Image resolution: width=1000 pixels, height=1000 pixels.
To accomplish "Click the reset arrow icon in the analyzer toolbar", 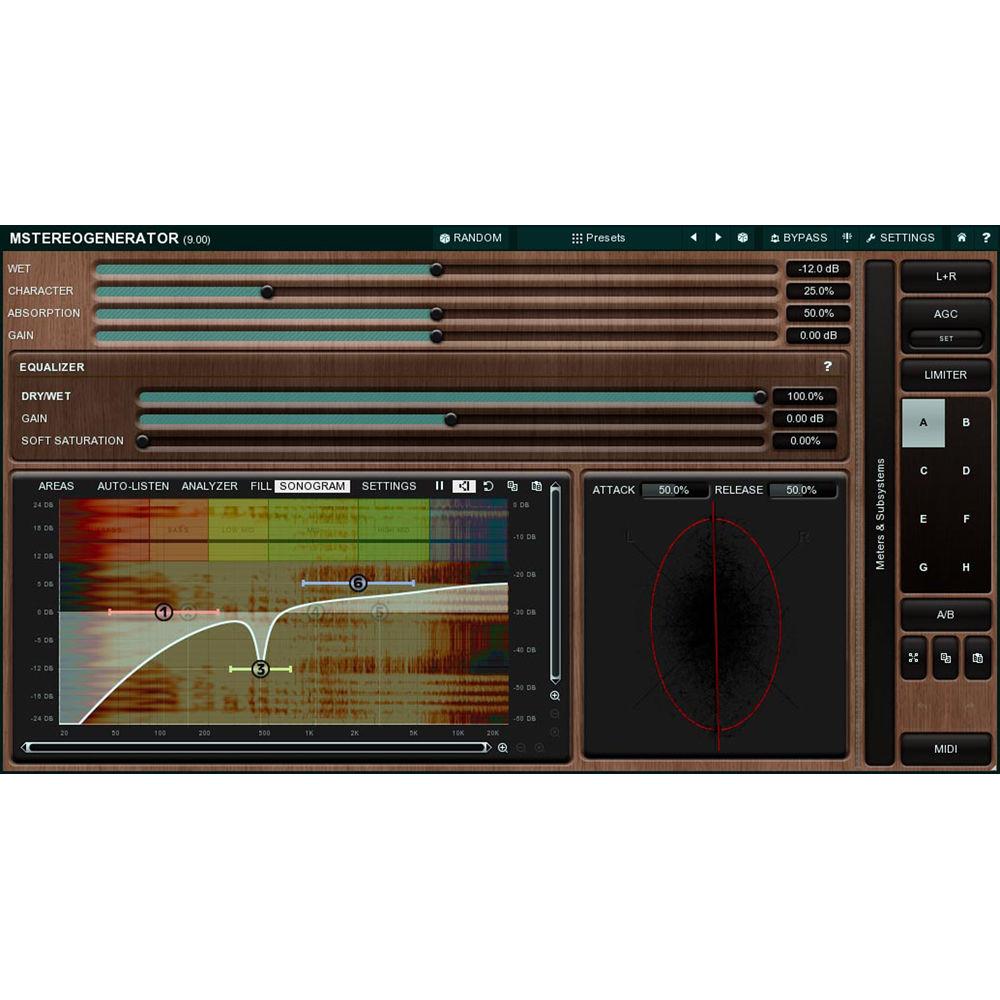I will pyautogui.click(x=487, y=486).
